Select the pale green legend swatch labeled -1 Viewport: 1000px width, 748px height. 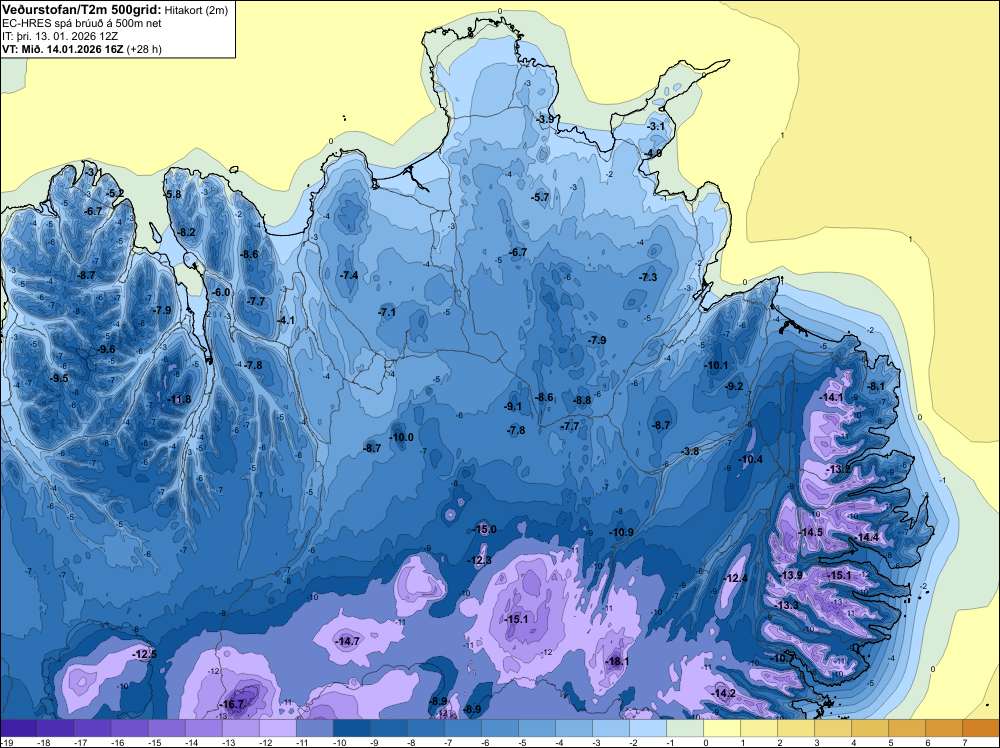(x=684, y=728)
